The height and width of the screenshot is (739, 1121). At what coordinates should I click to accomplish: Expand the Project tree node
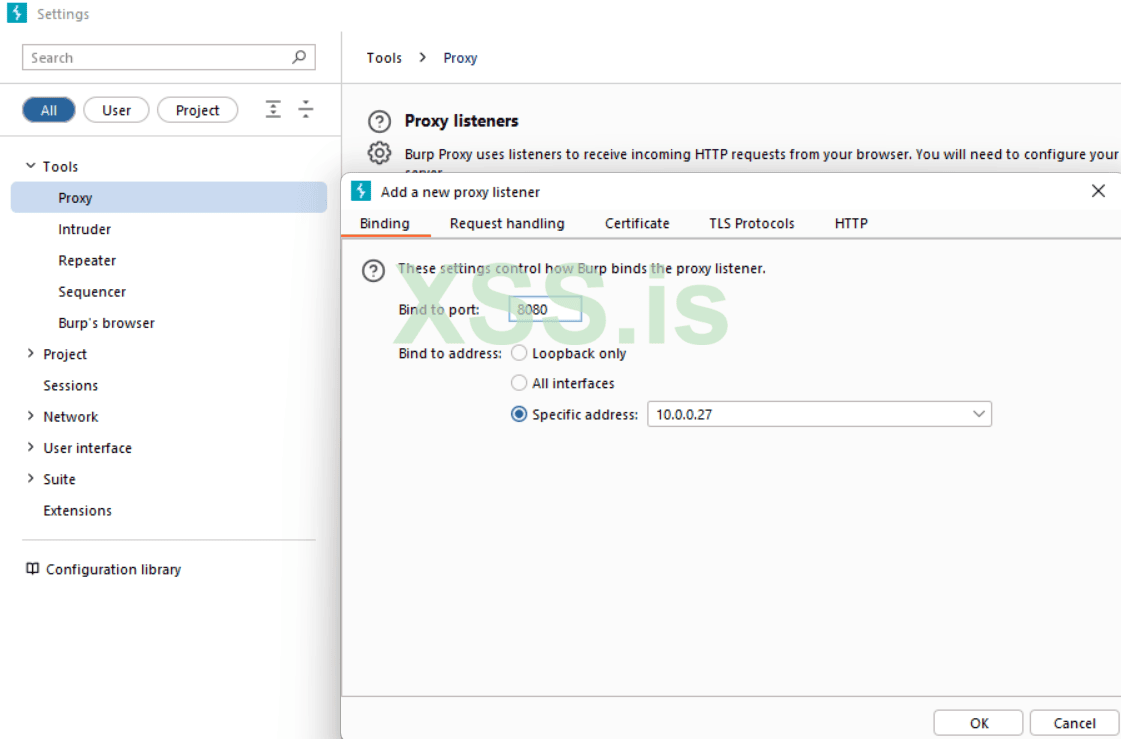pos(31,353)
